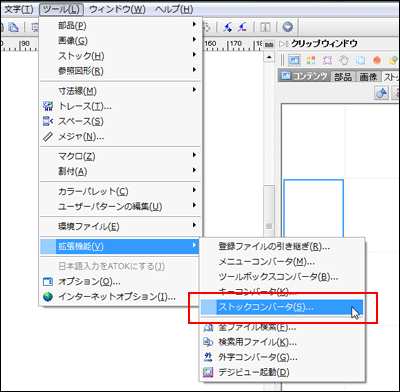The image size is (400, 392).
Task: Choose 外字コンバータ(G)... from submenu
Action: coord(282,357)
